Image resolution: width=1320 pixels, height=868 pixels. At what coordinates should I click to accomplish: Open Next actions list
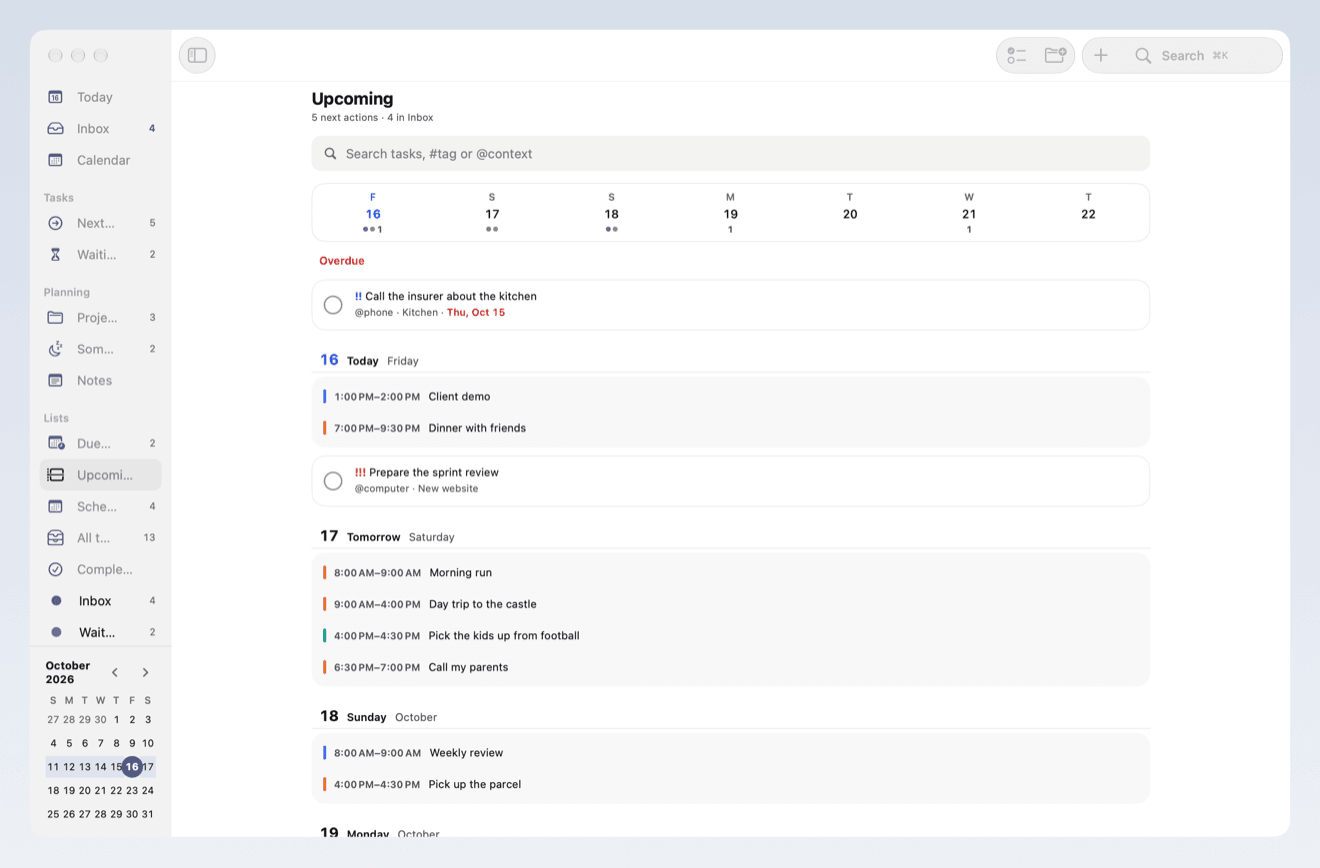(x=100, y=223)
